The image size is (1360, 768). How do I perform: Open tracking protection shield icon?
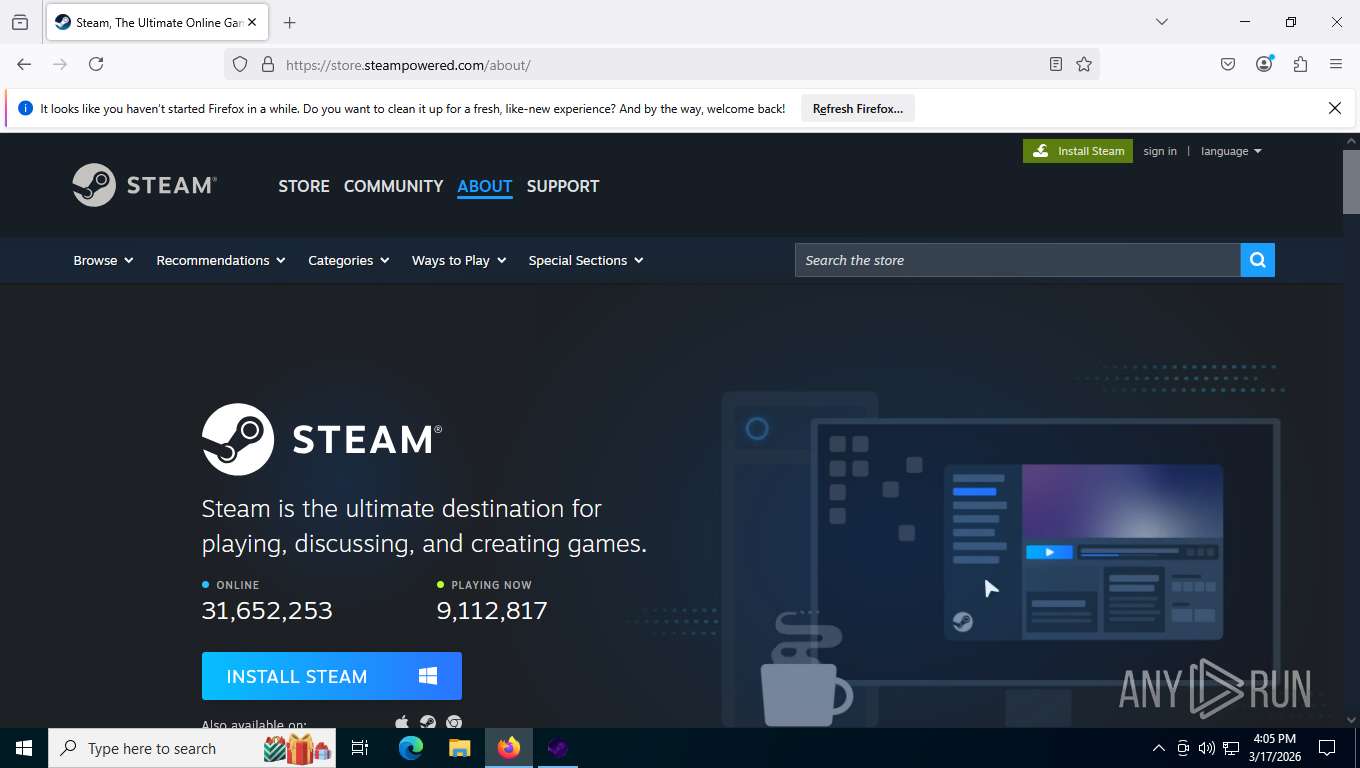click(240, 64)
